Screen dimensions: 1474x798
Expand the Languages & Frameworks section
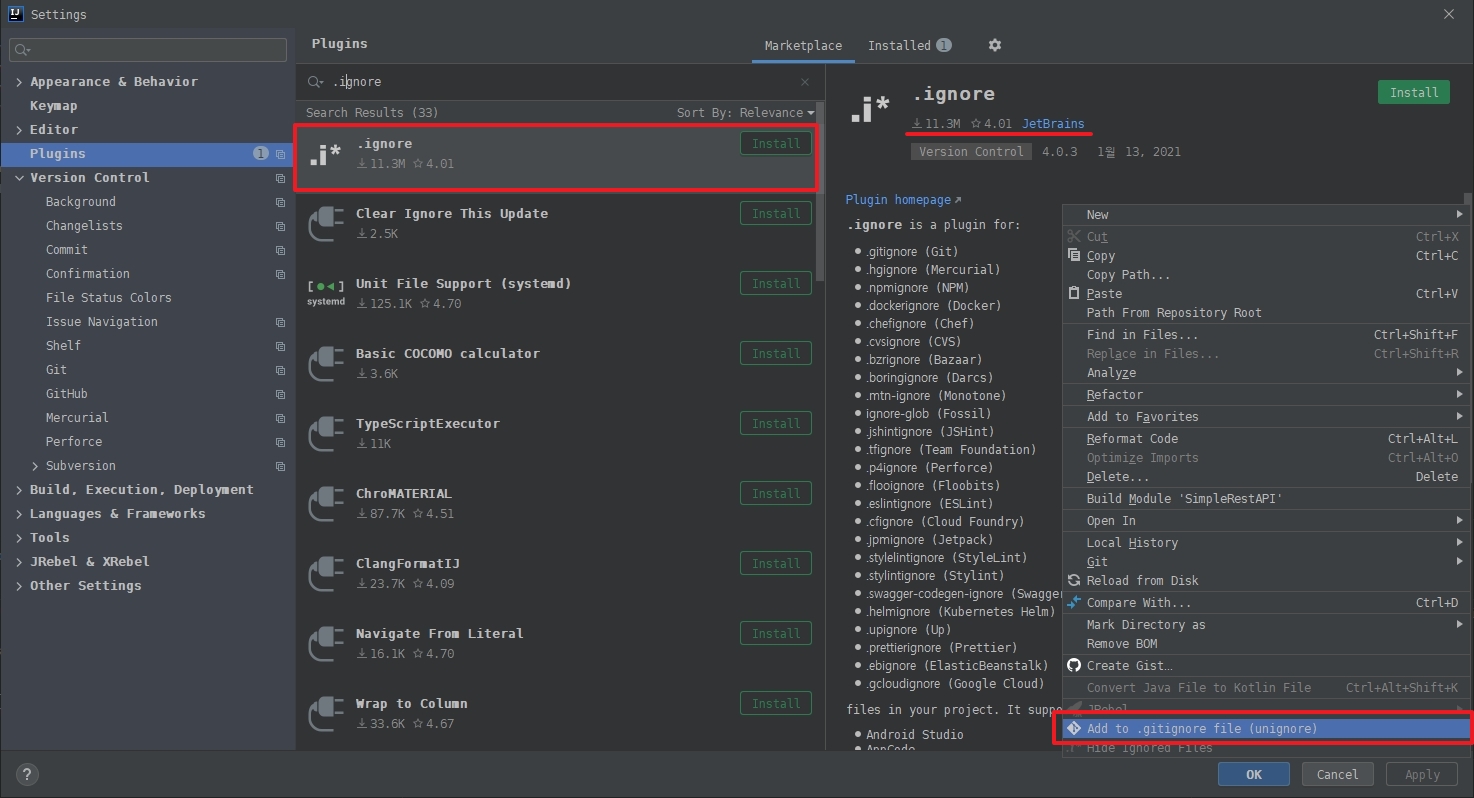pyautogui.click(x=19, y=514)
